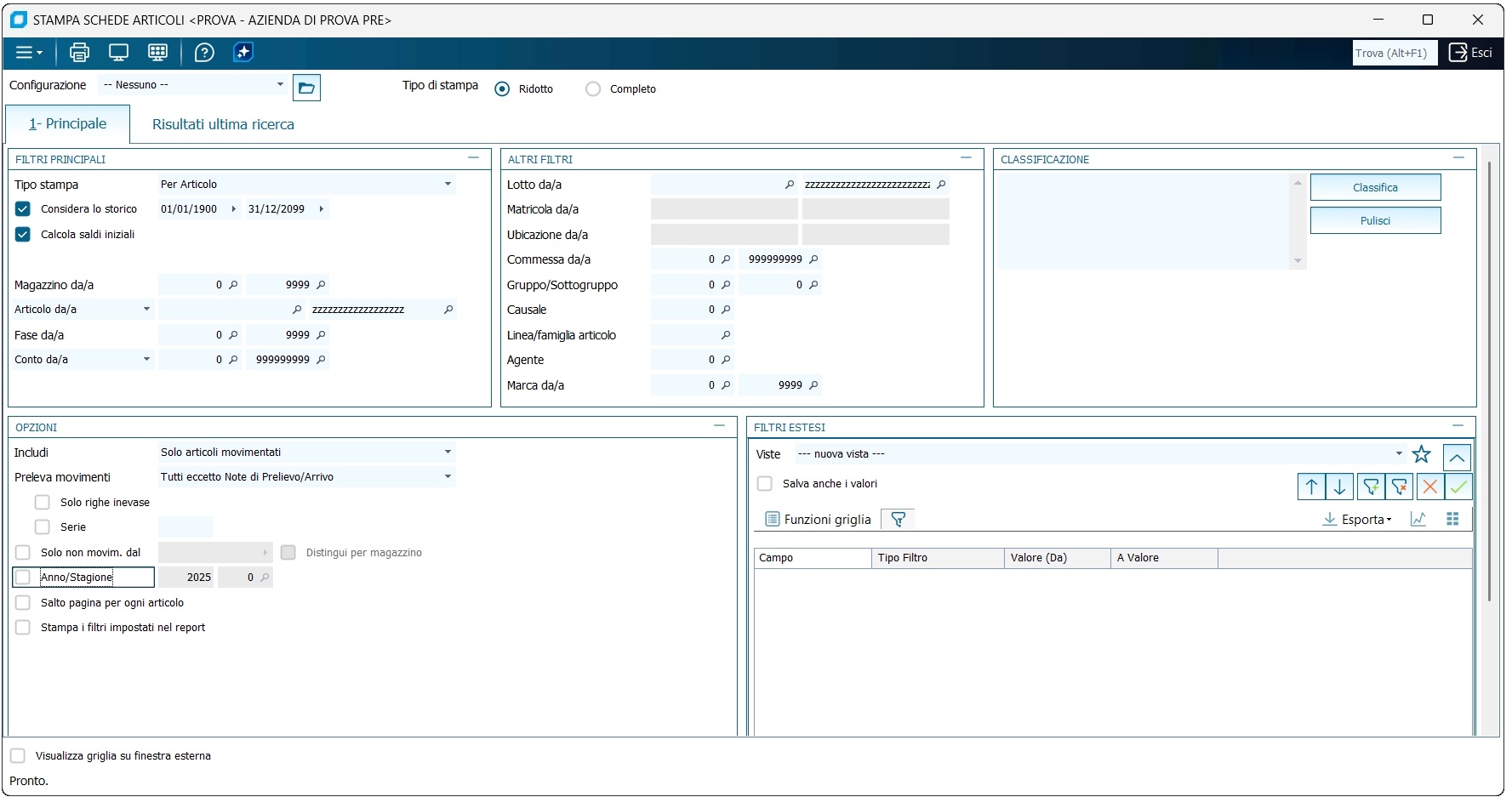Screen dimensions: 1512x797
Task: Enable Salto pagina per ogni articolo
Action: point(23,603)
